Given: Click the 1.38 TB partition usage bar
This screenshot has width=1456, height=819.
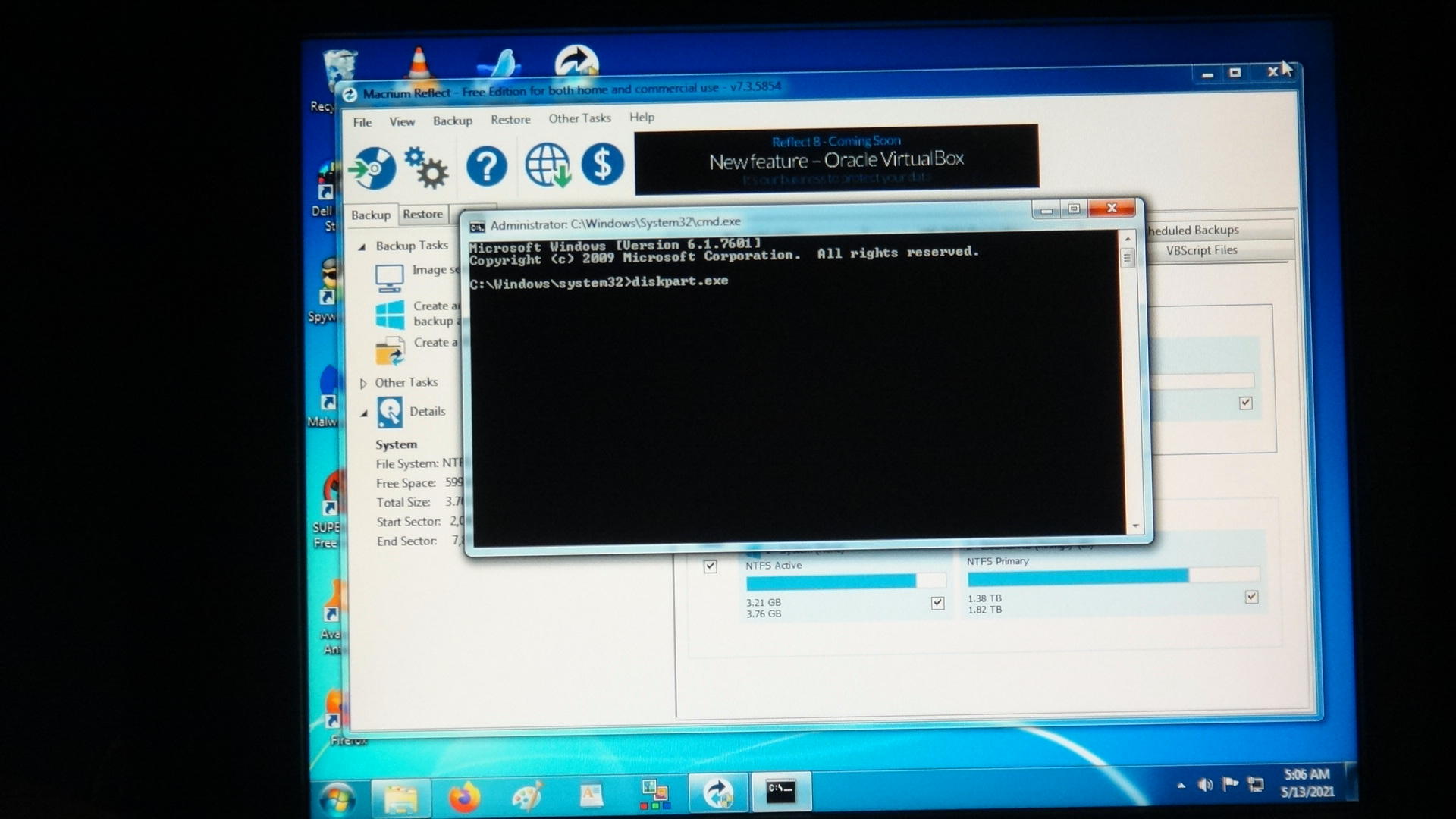Looking at the screenshot, I should coord(1113,576).
